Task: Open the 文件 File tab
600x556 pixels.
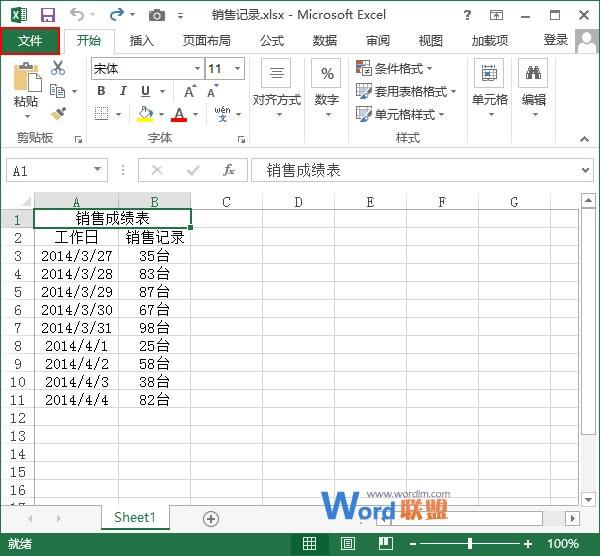Action: [30, 40]
